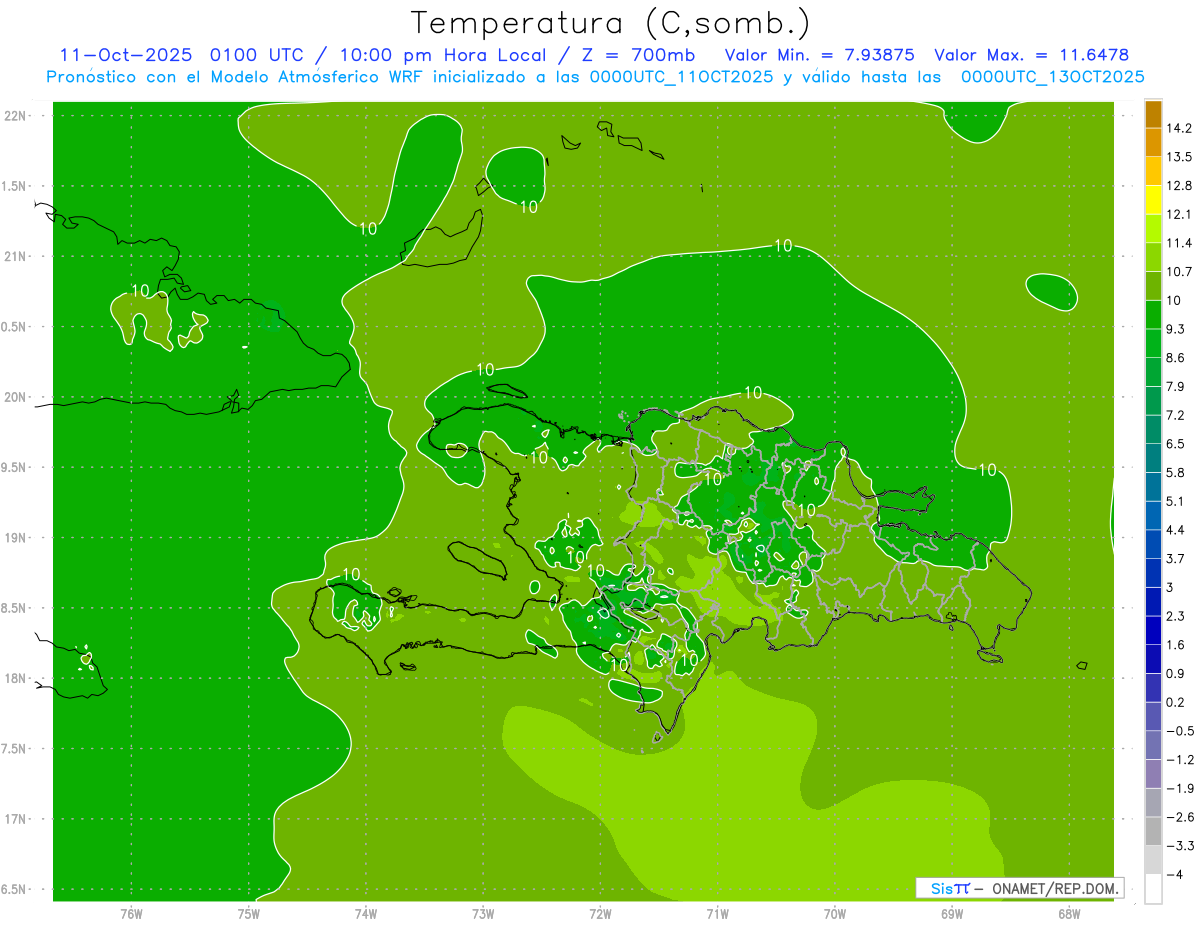Pick the yellow swatch between 12.1 and 12.8

[x=1153, y=200]
